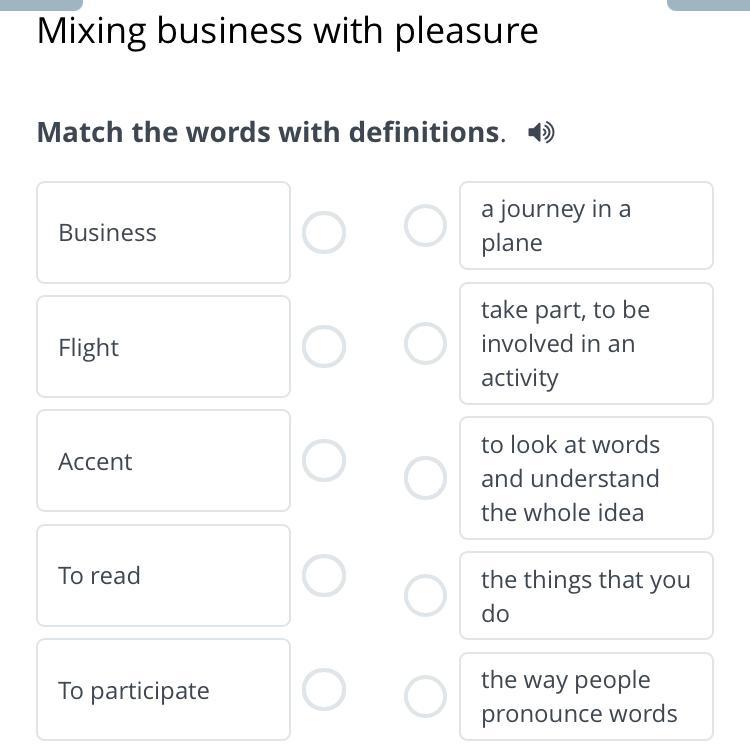The height and width of the screenshot is (750, 750).
Task: Click the Business word card
Action: pyautogui.click(x=163, y=233)
